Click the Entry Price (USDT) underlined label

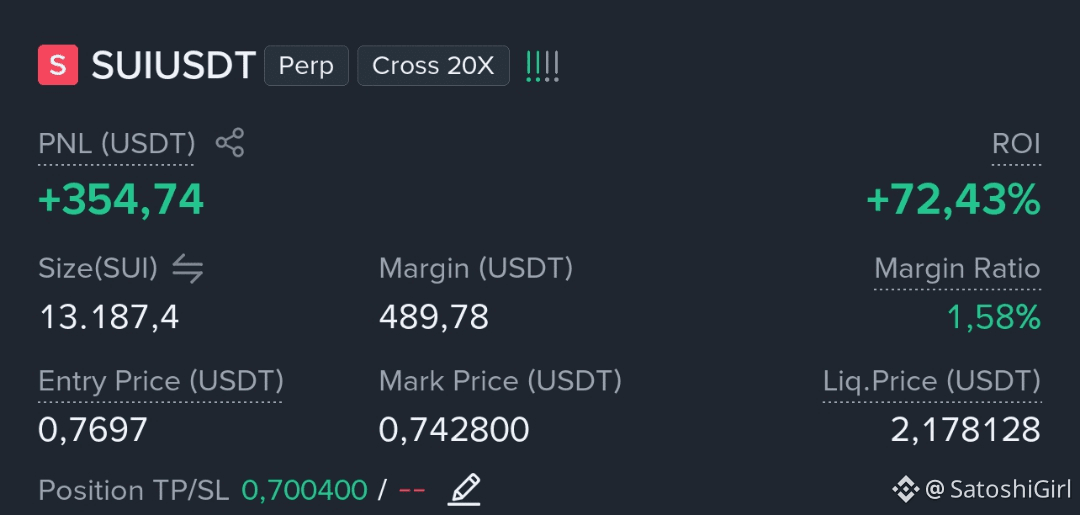tap(160, 381)
